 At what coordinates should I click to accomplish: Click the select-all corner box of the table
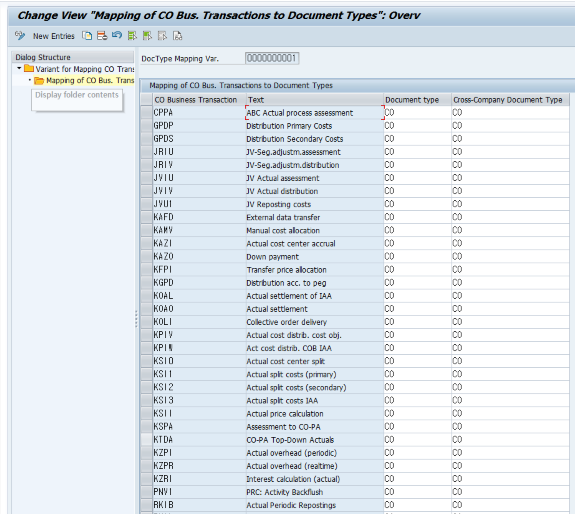click(147, 100)
